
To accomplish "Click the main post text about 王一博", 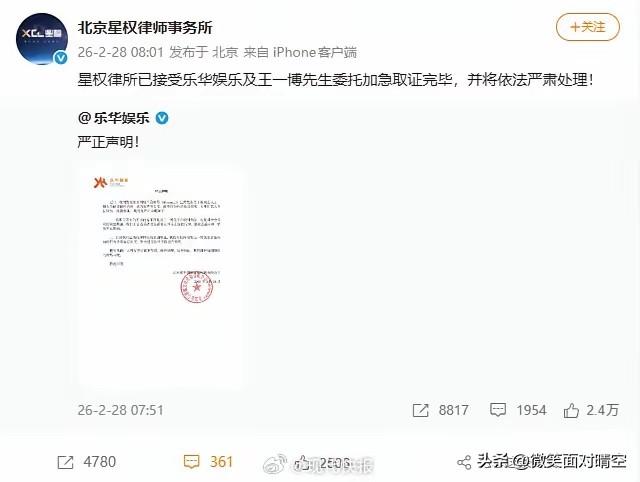I will 335,80.
